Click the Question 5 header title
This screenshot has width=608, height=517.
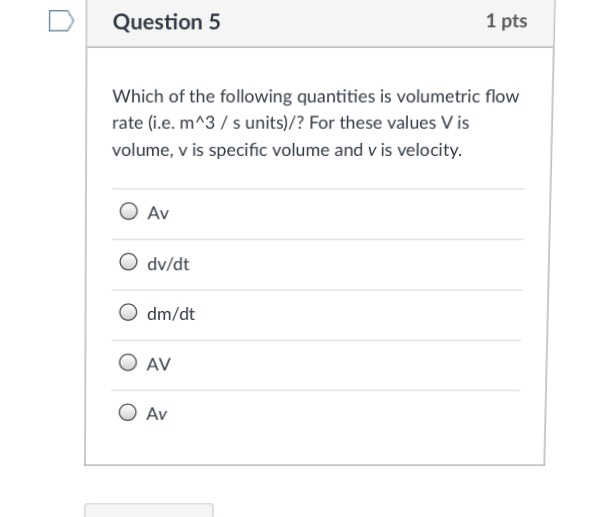pos(167,22)
